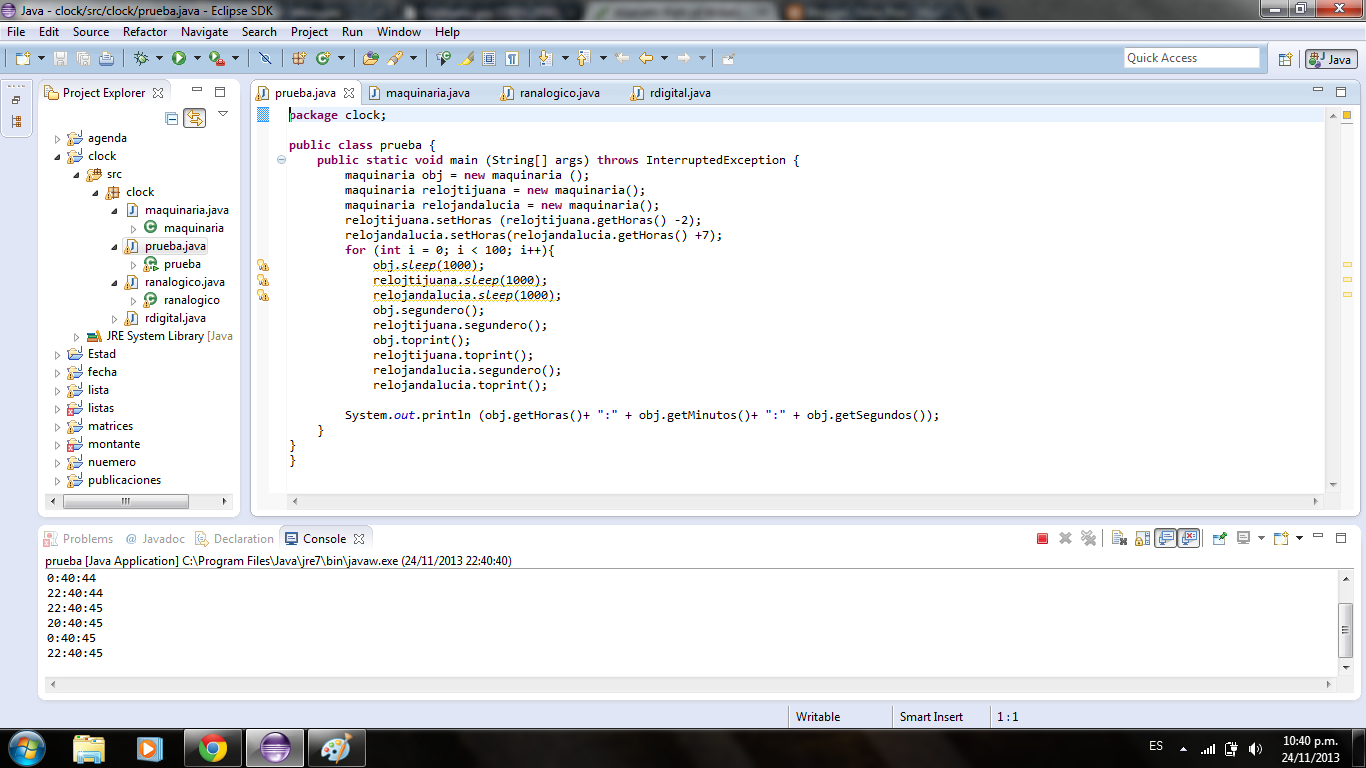Terminate the running application
Viewport: 1366px width, 768px height.
click(1043, 538)
